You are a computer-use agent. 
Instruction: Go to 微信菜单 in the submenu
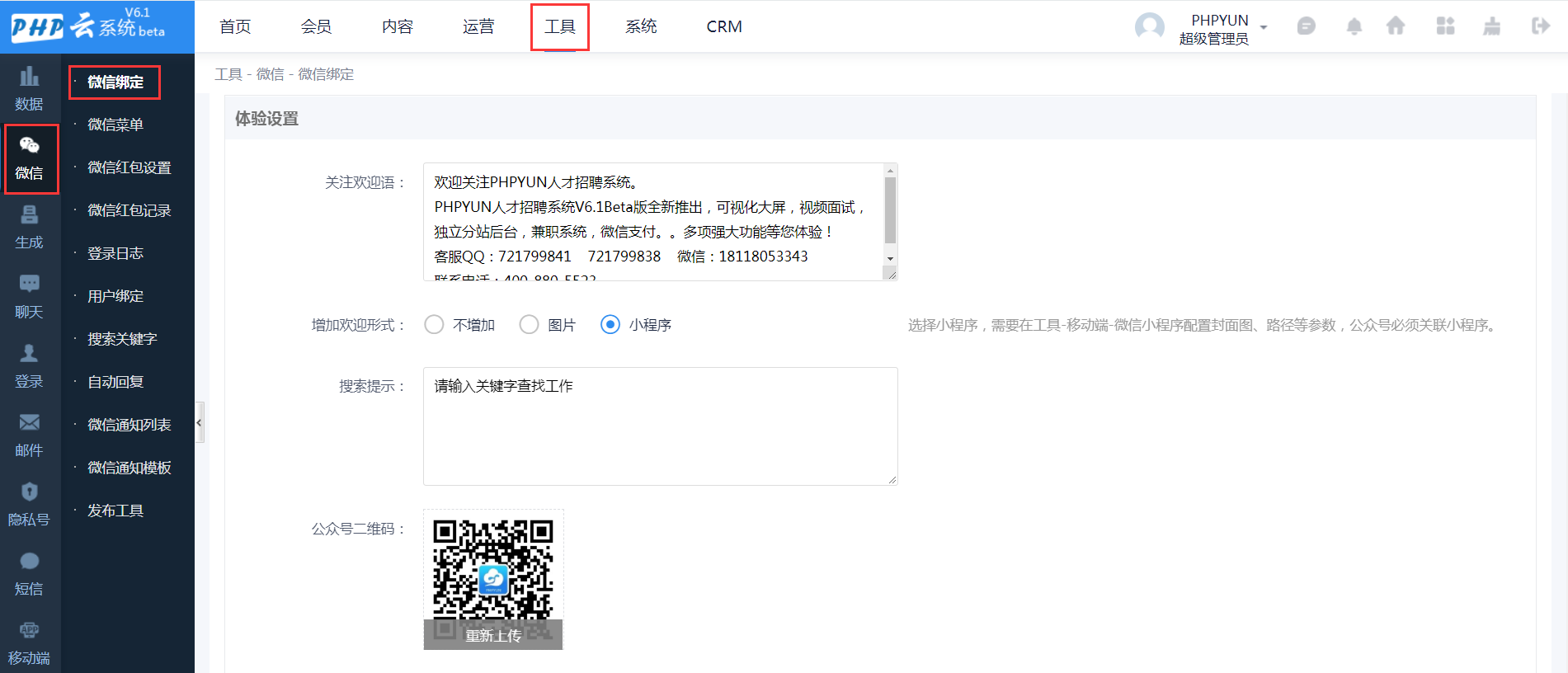[115, 125]
